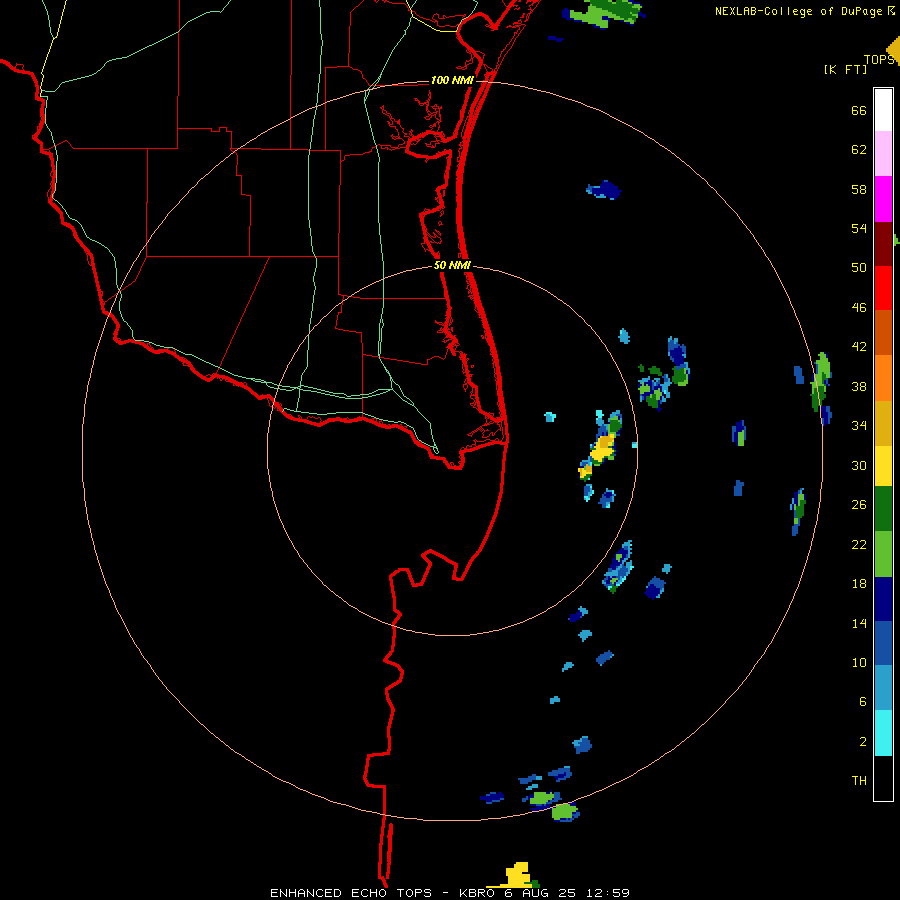The width and height of the screenshot is (900, 900).
Task: Click the "2" legend value
Action: click(863, 742)
